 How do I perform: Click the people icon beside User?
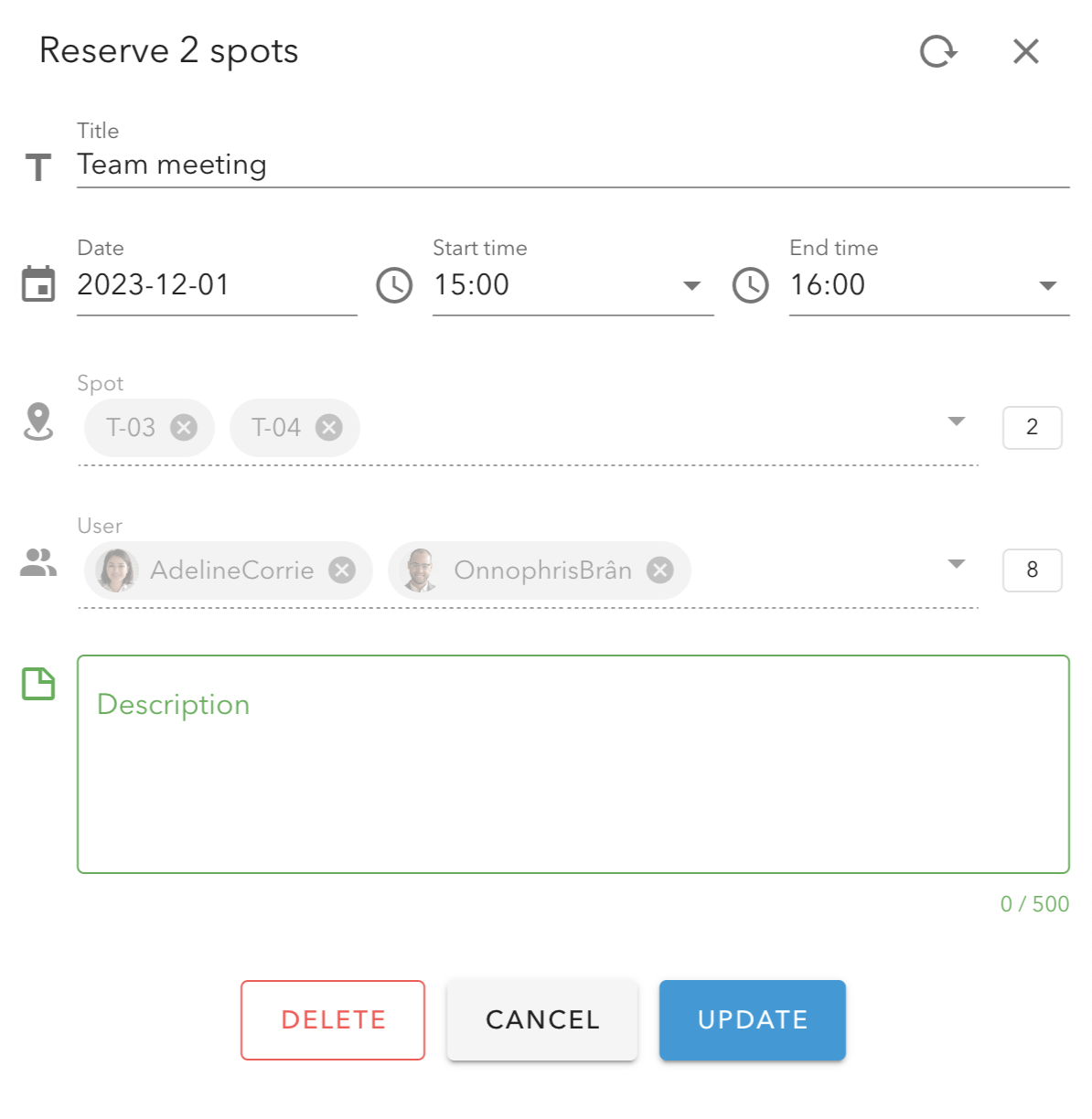tap(37, 566)
